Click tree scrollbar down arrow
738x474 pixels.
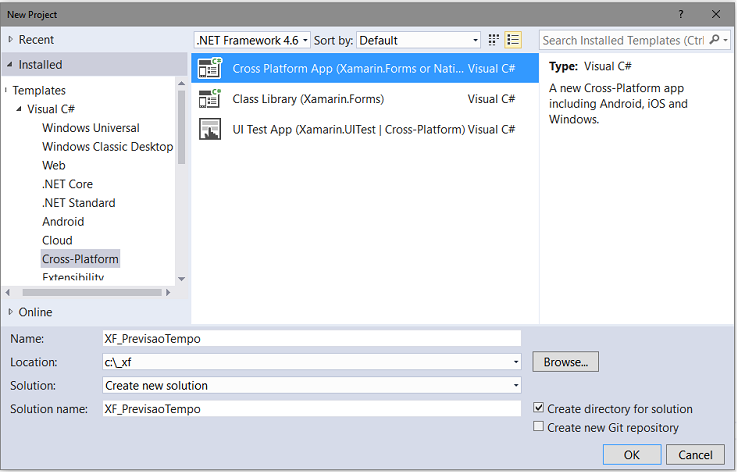pyautogui.click(x=182, y=279)
